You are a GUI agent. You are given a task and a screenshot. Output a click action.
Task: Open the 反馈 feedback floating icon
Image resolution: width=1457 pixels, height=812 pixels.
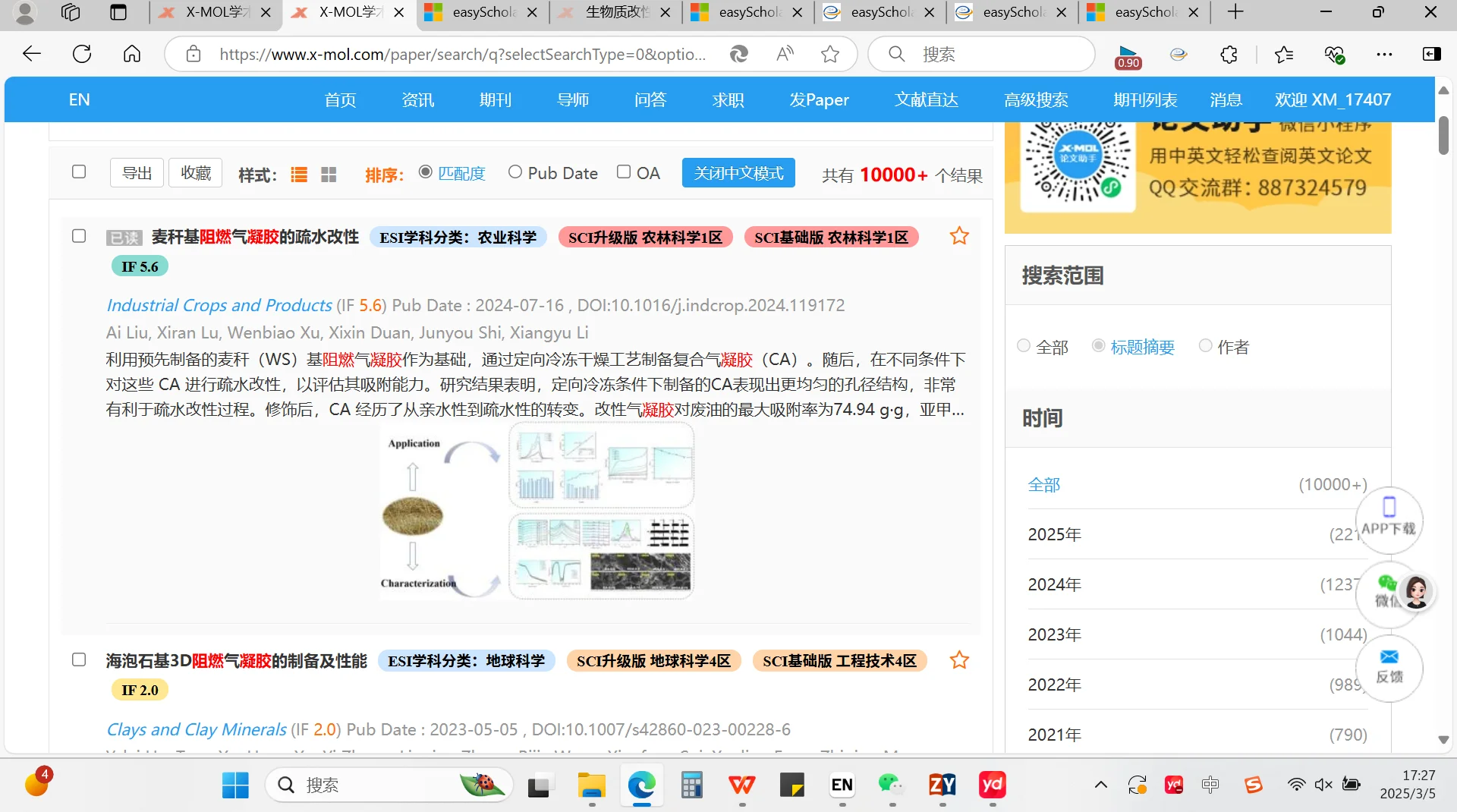point(1389,669)
